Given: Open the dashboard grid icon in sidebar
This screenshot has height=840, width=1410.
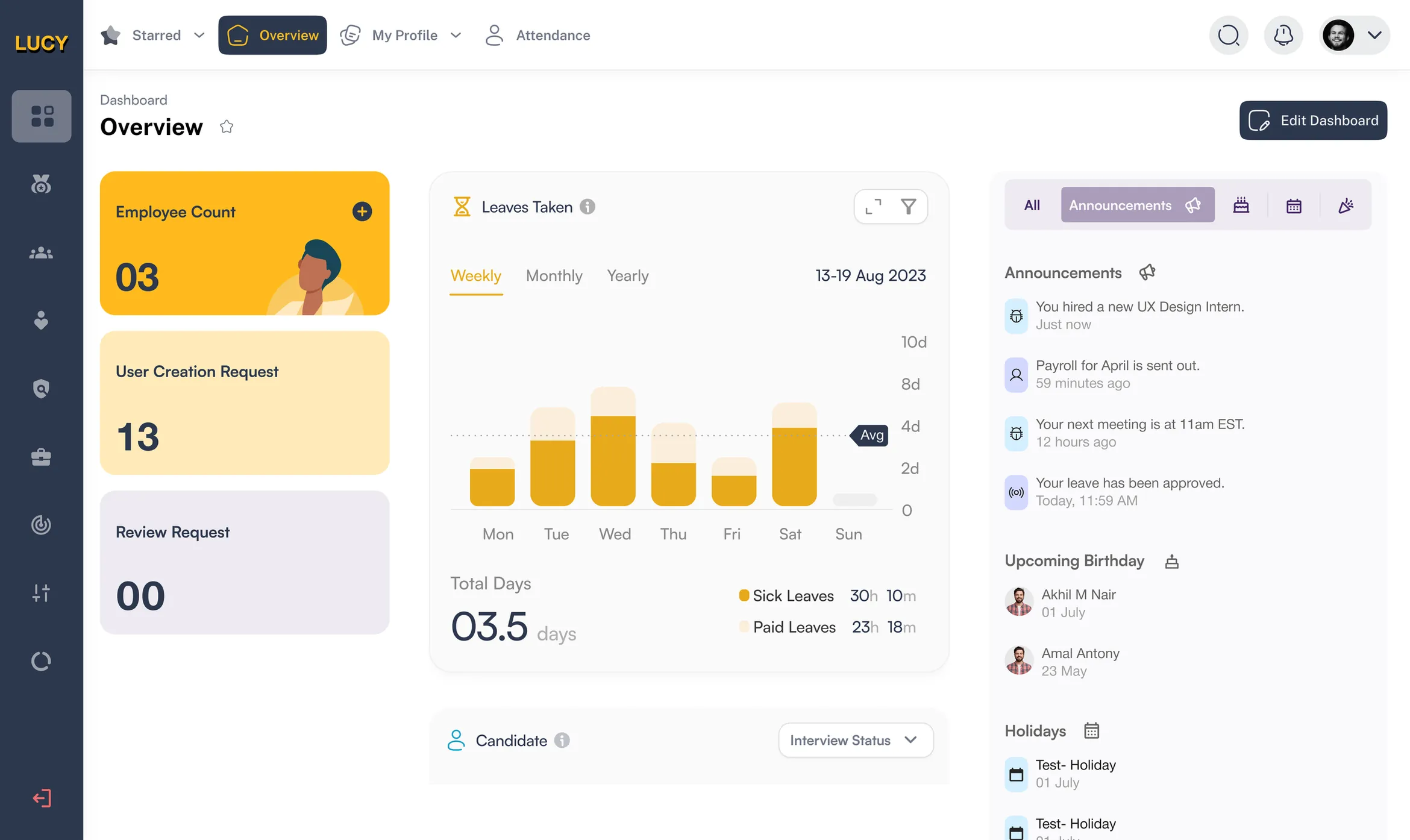Looking at the screenshot, I should coord(42,116).
